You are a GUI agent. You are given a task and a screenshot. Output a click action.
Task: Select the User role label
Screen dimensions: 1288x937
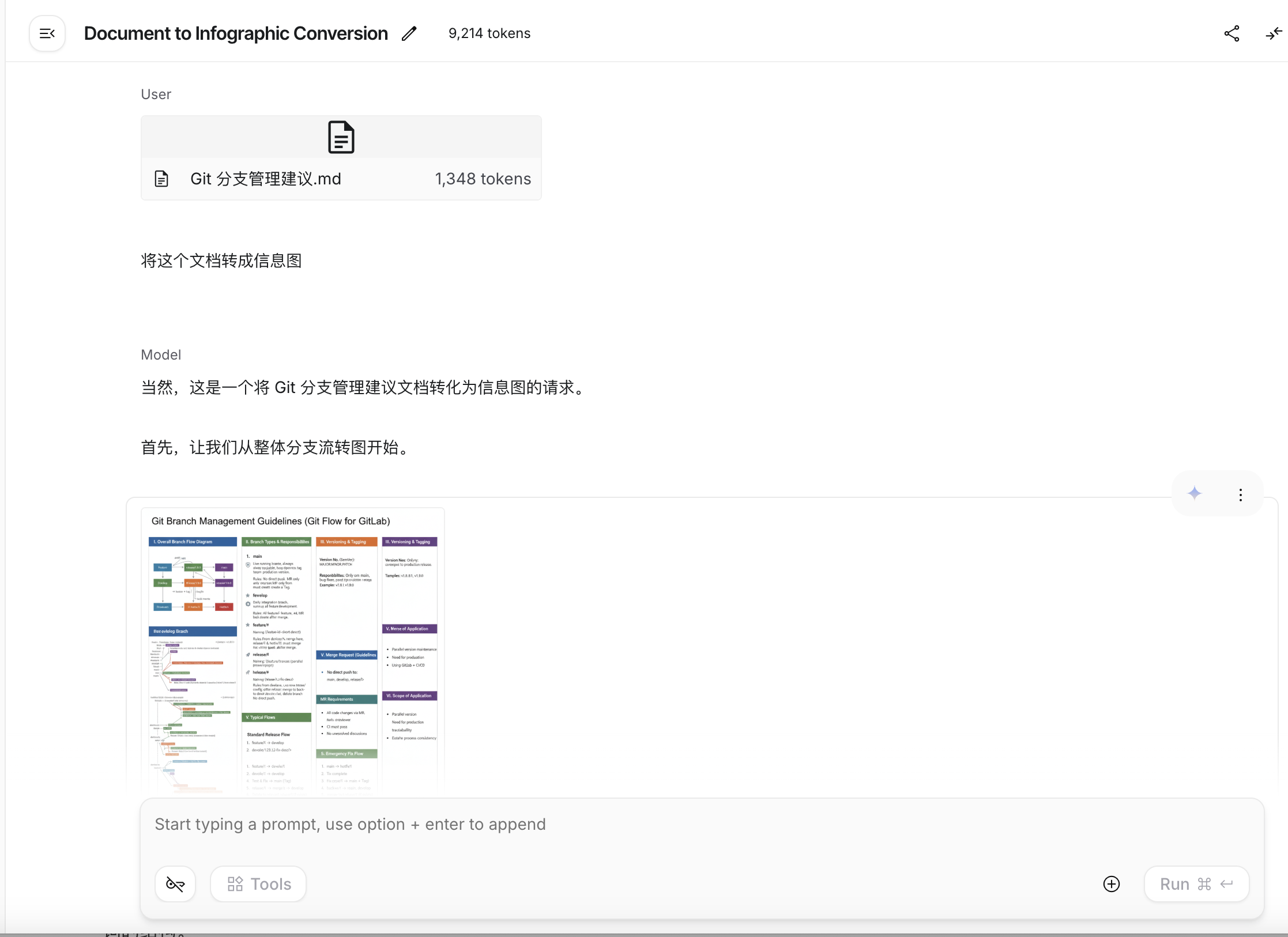tap(156, 94)
